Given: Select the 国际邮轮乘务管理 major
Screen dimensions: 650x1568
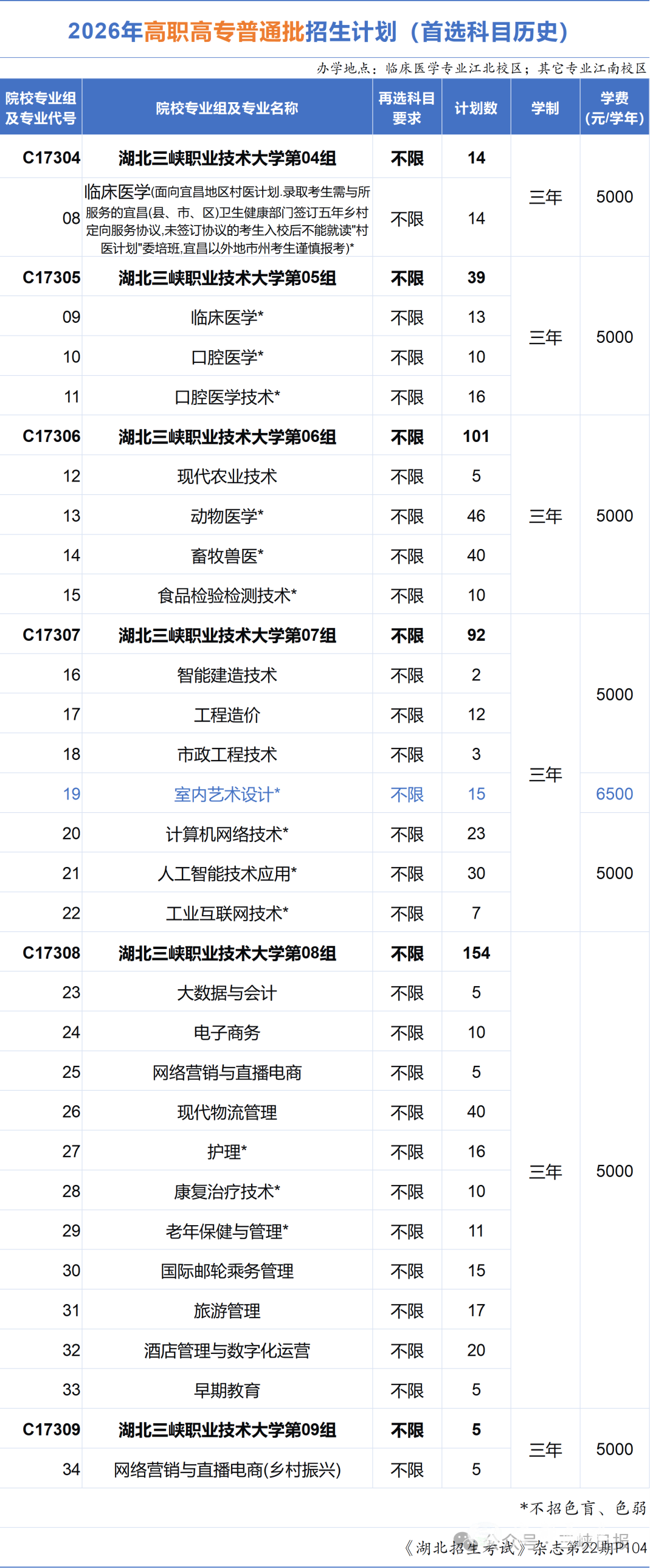Looking at the screenshot, I should 227,1271.
